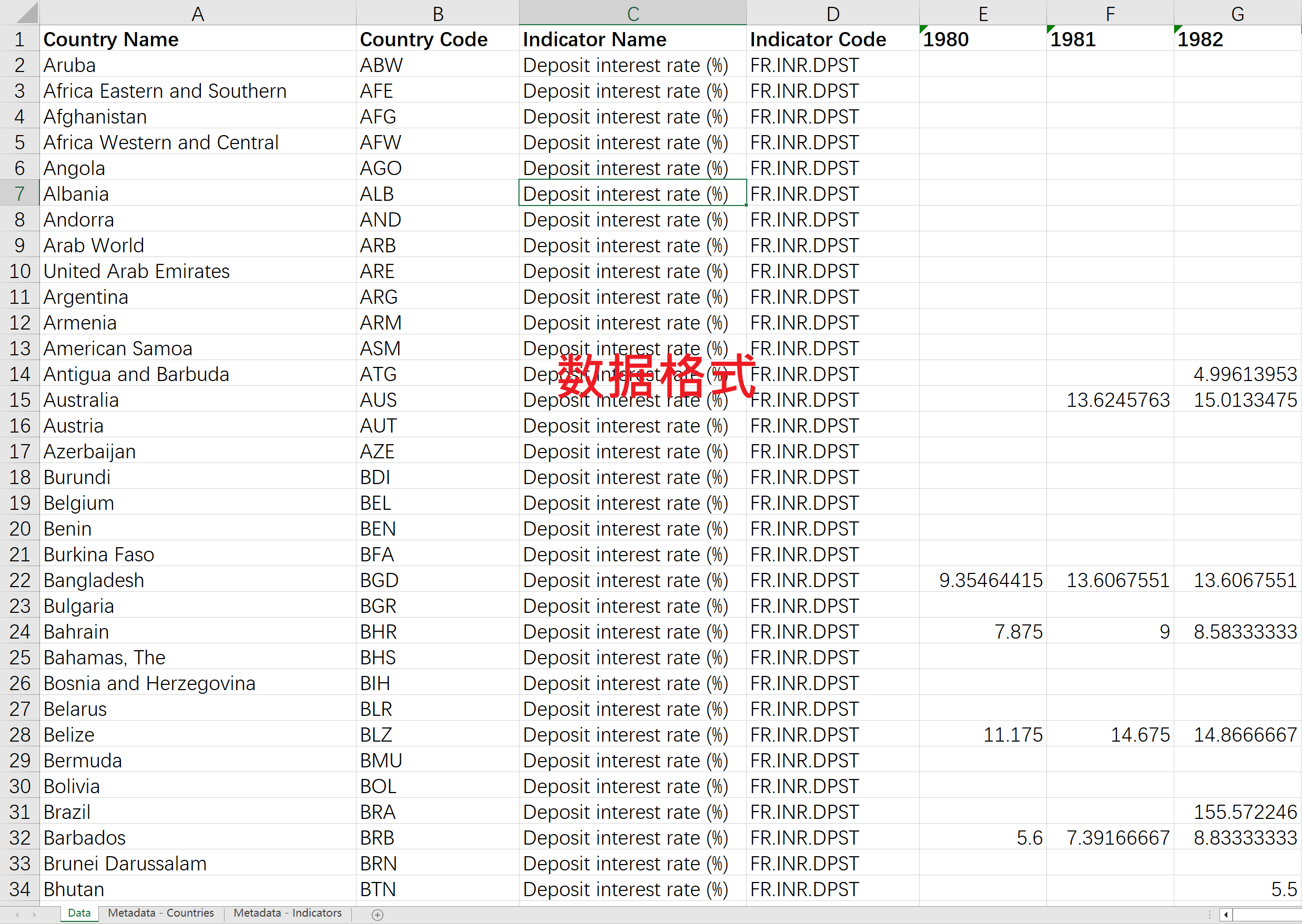Switch to the Data sheet tab
Image resolution: width=1302 pixels, height=924 pixels.
click(x=79, y=913)
